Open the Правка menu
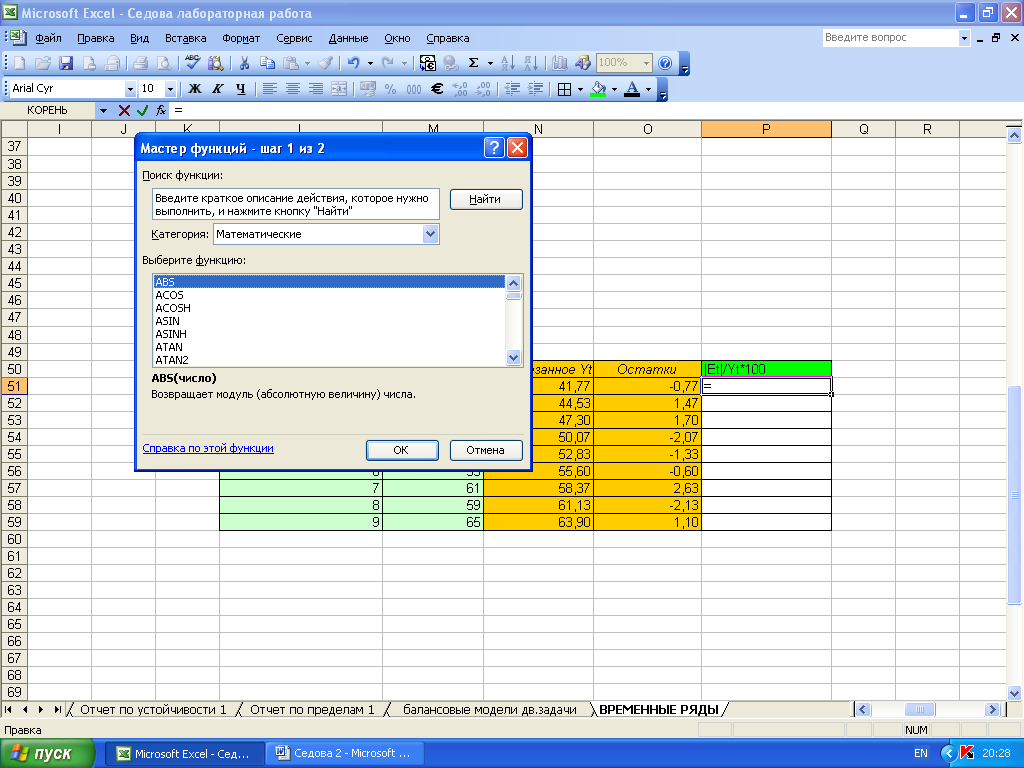 95,38
